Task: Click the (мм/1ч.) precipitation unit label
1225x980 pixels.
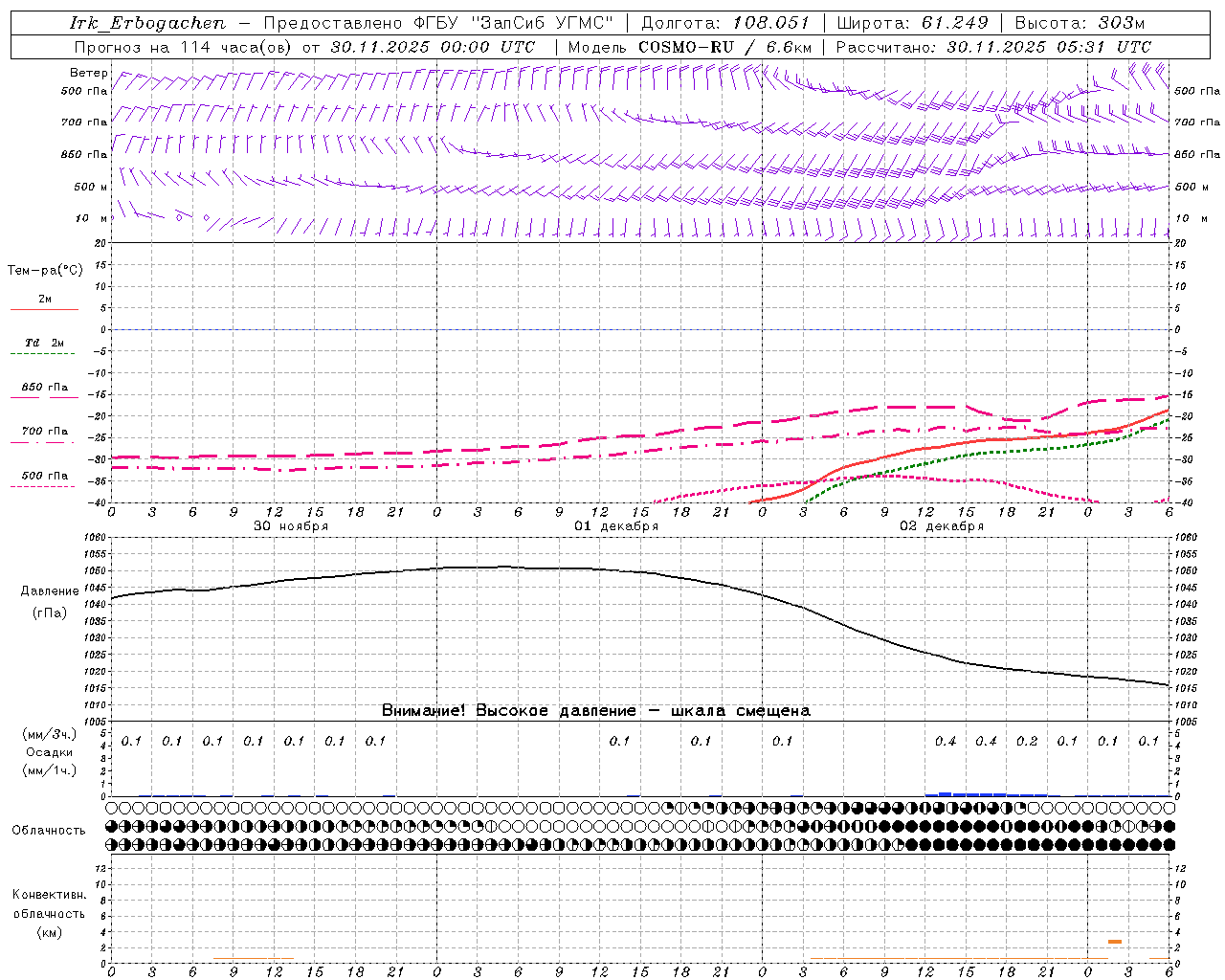Action: (x=50, y=770)
